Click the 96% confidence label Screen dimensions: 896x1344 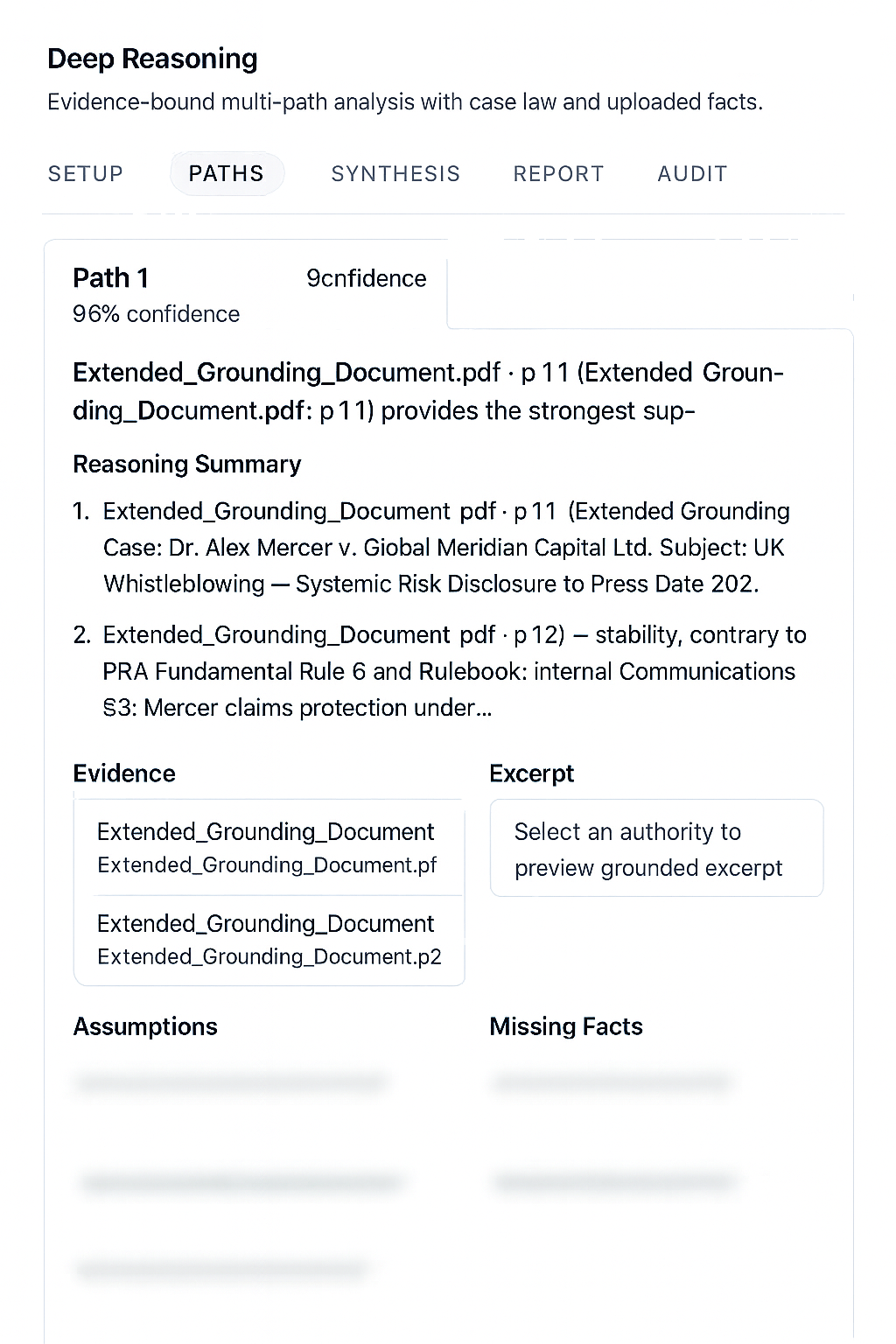pyautogui.click(x=157, y=314)
